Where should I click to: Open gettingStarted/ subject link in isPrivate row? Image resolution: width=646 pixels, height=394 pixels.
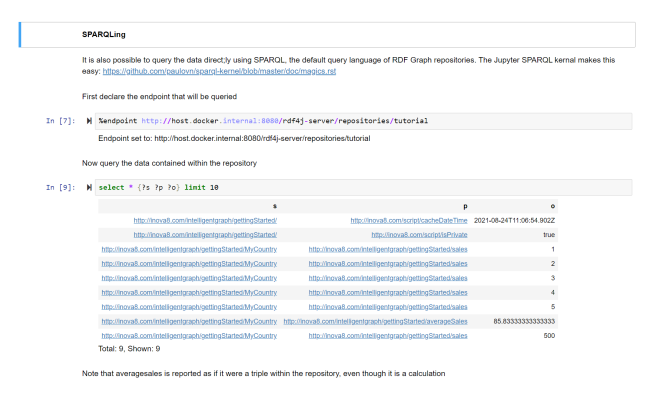click(205, 235)
